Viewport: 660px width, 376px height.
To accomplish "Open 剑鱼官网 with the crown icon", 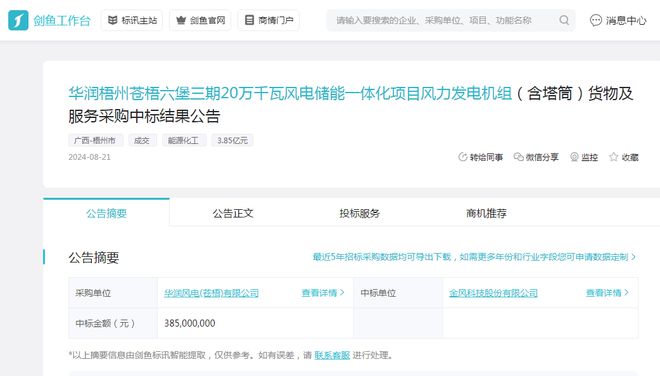I will pos(200,20).
